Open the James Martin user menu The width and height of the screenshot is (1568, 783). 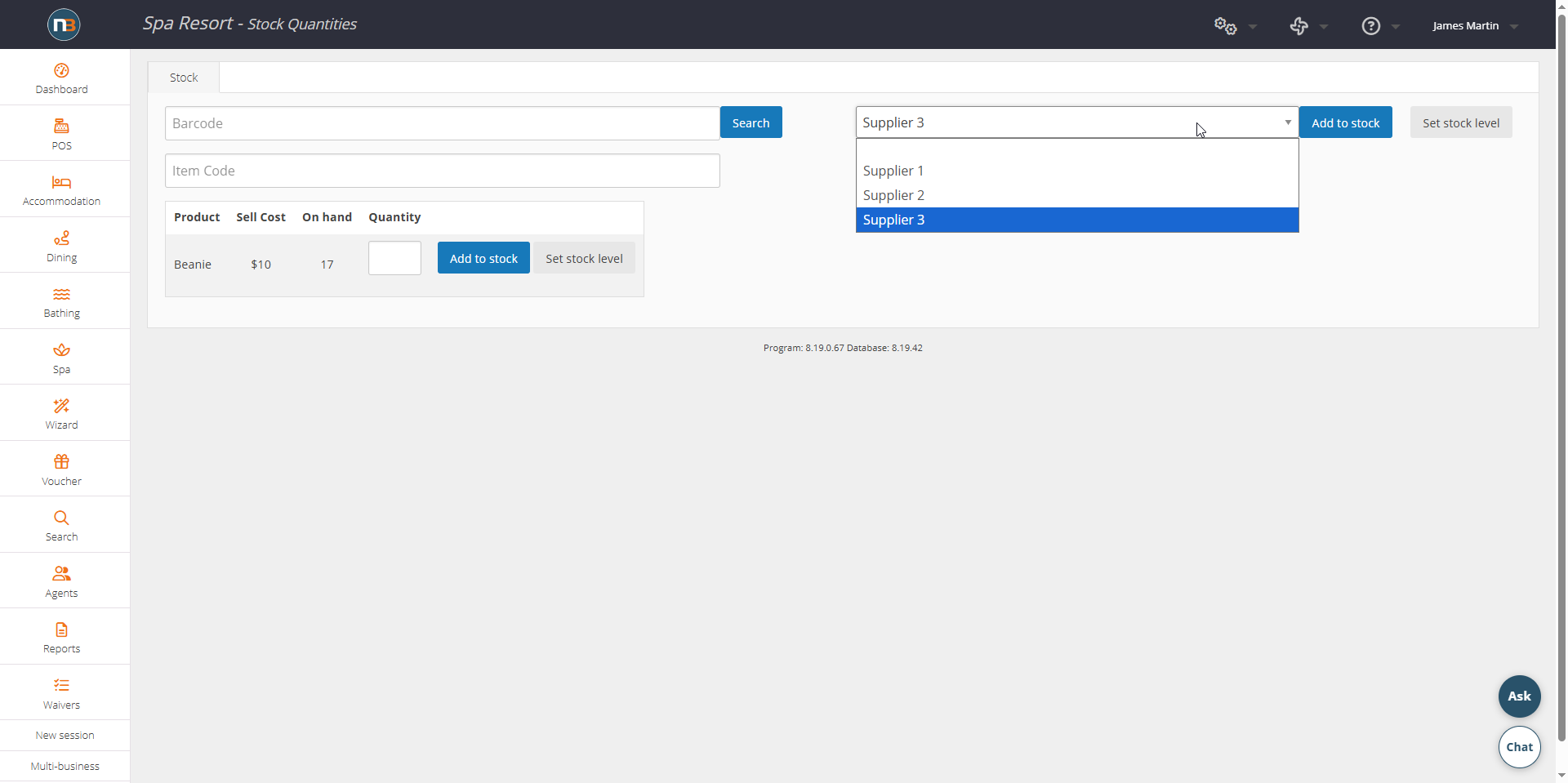[x=1475, y=26]
